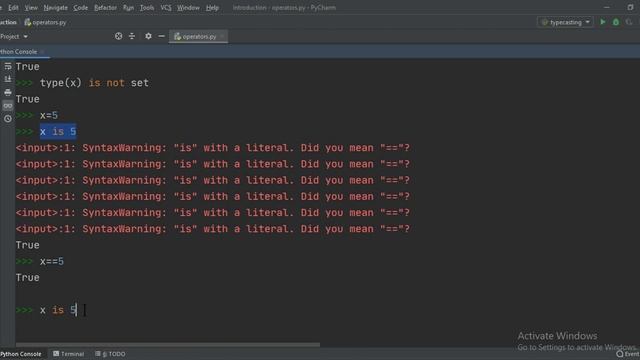Click the True output above 'x==5'
This screenshot has width=640, height=360.
(x=28, y=245)
